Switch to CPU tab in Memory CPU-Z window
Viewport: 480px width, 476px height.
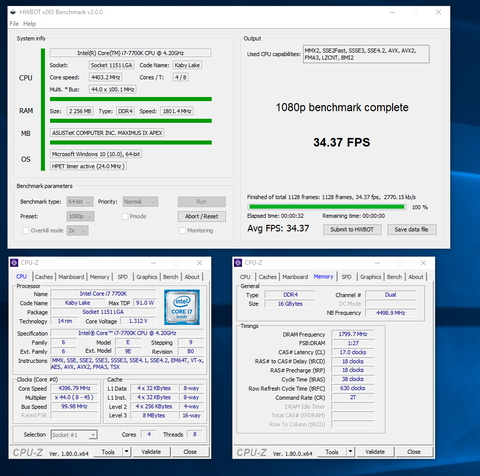245,277
